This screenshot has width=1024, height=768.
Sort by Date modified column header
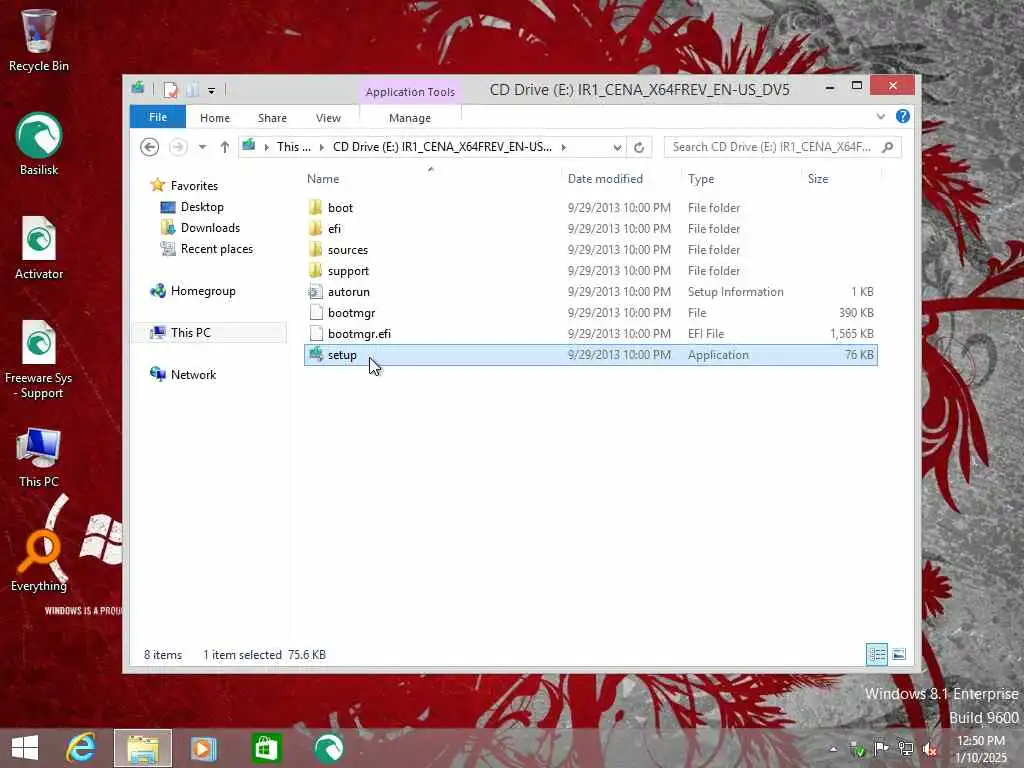click(x=605, y=178)
